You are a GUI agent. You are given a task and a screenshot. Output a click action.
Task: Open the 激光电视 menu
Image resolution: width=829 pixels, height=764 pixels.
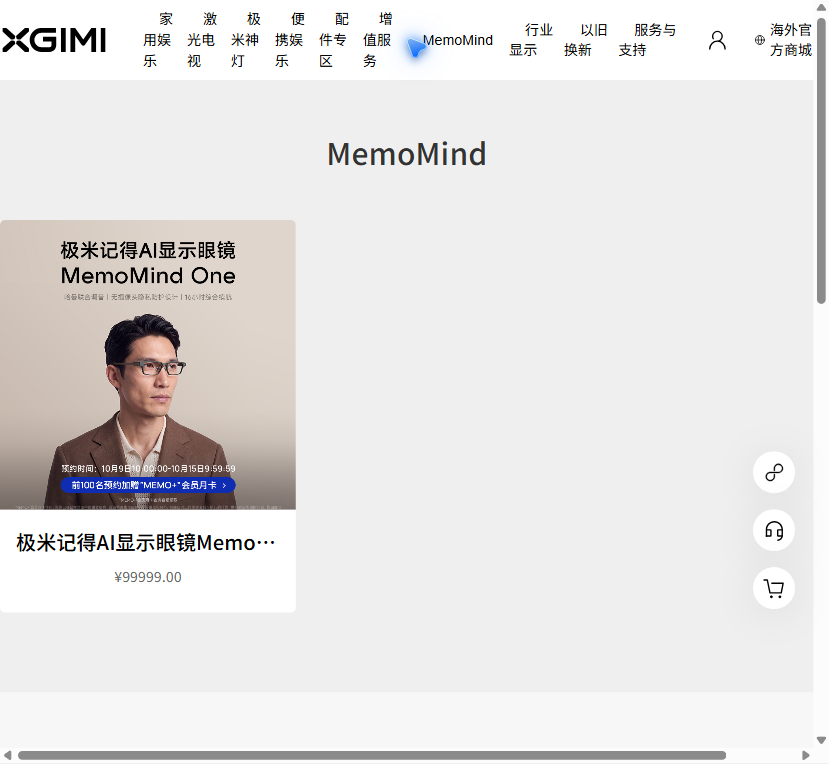click(x=201, y=40)
